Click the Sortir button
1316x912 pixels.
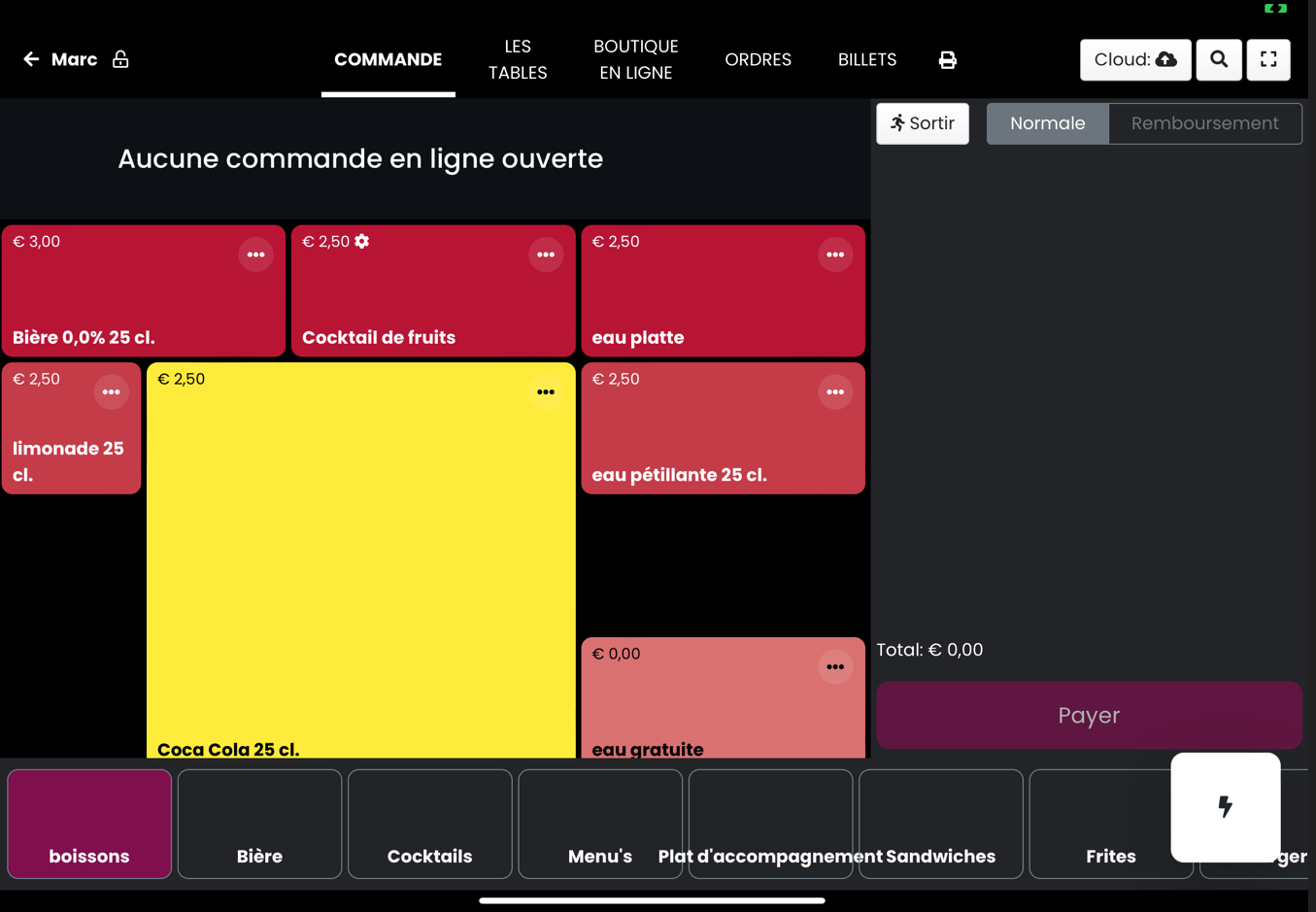coord(923,123)
